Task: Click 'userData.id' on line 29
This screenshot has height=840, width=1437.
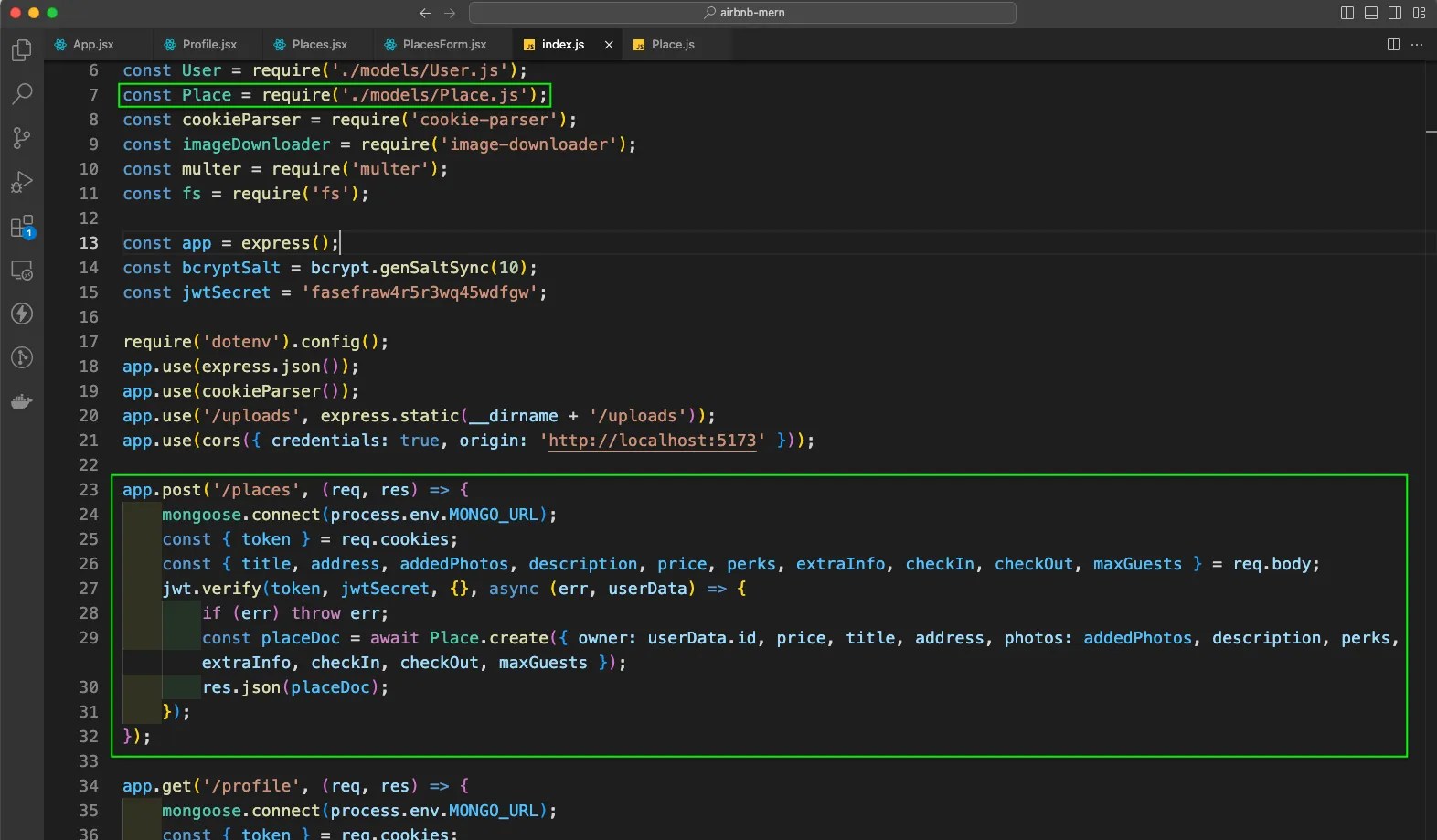Action: click(702, 638)
